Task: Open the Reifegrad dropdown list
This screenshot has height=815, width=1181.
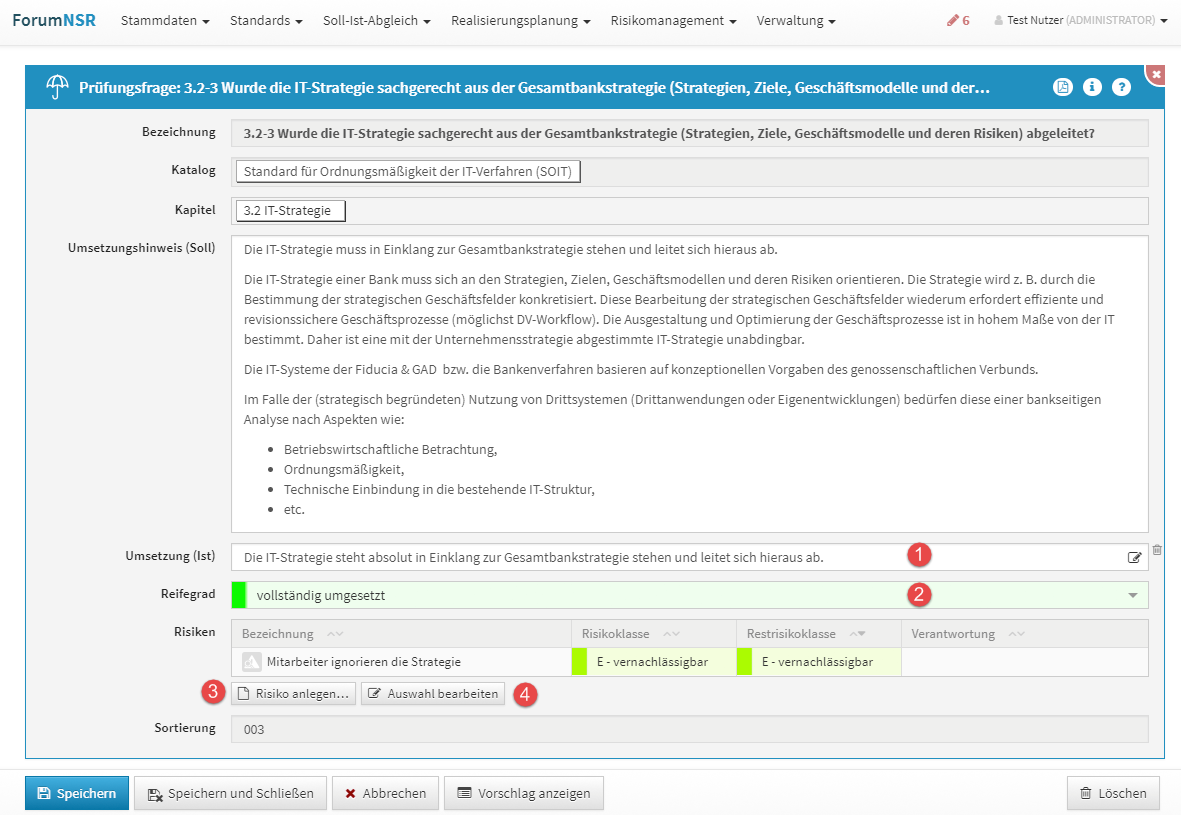Action: tap(1132, 596)
